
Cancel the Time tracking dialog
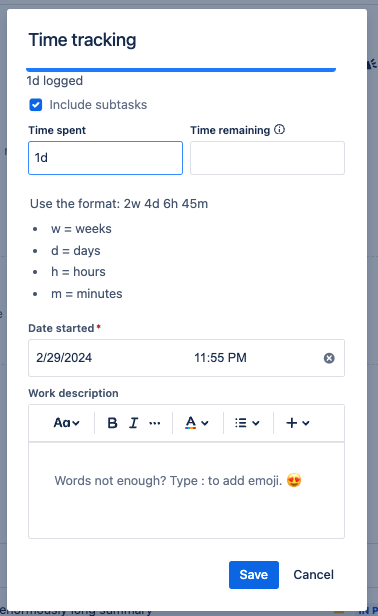(314, 575)
